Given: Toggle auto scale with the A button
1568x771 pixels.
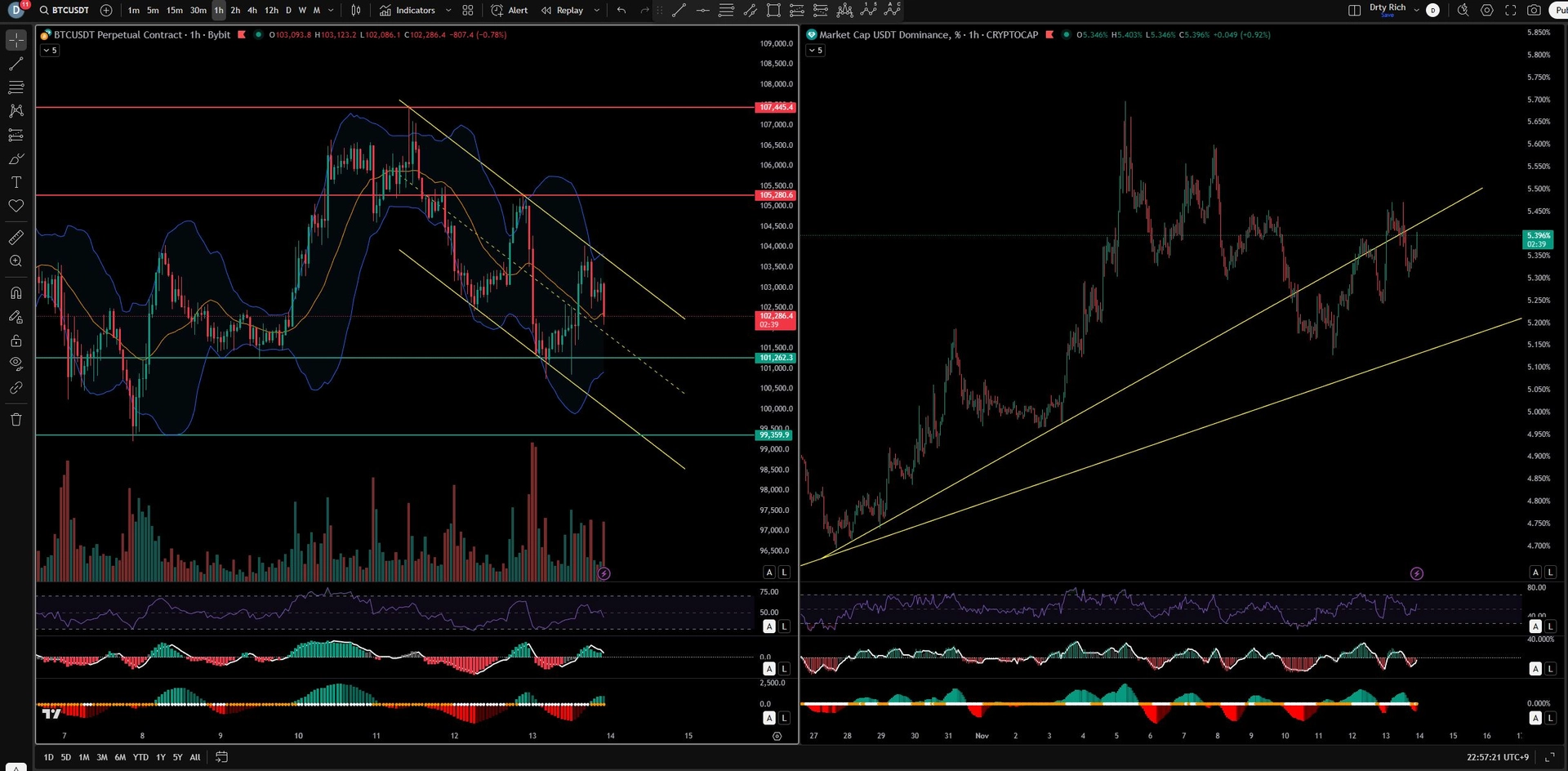Looking at the screenshot, I should point(768,572).
